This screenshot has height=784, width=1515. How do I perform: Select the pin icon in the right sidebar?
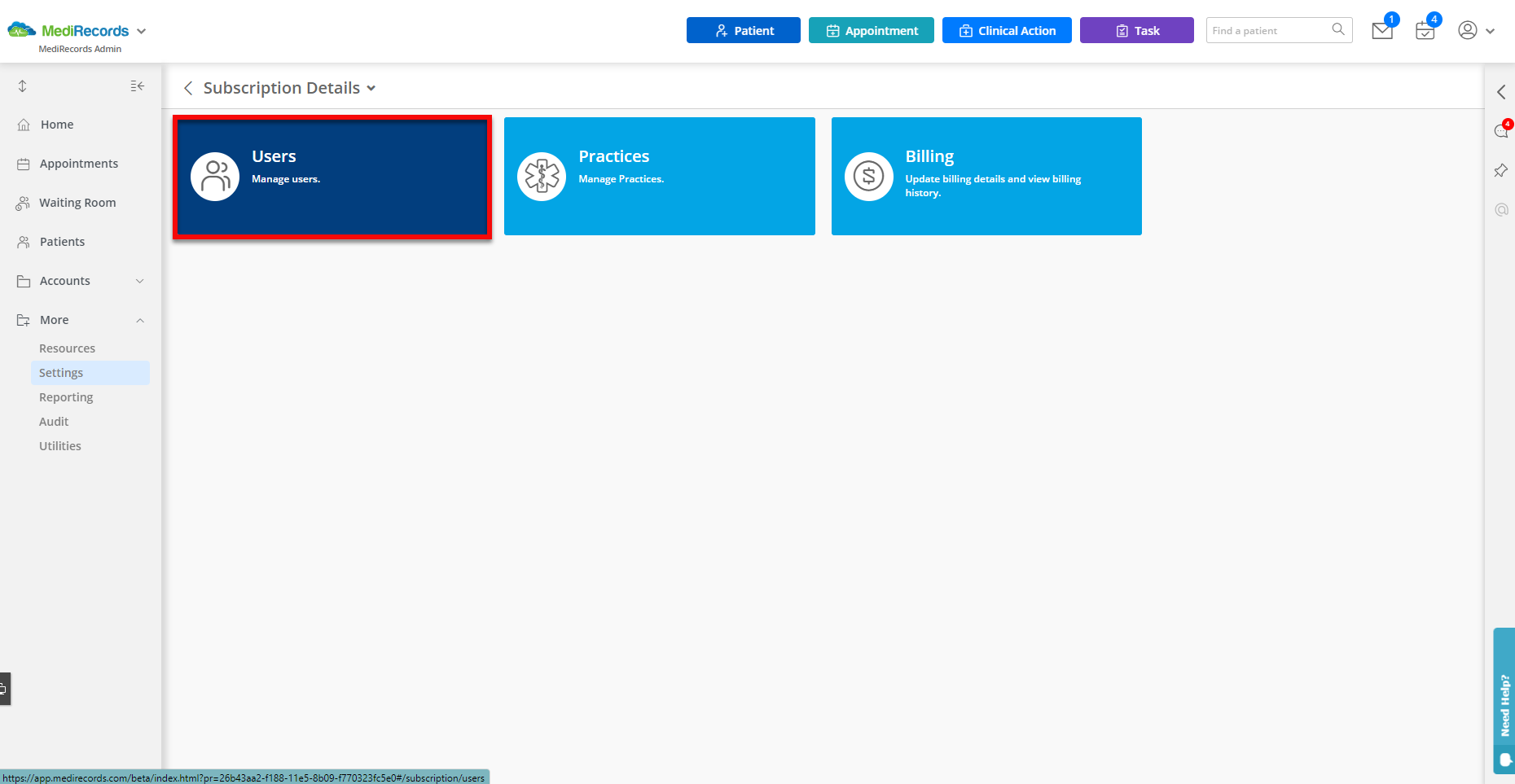coord(1501,170)
